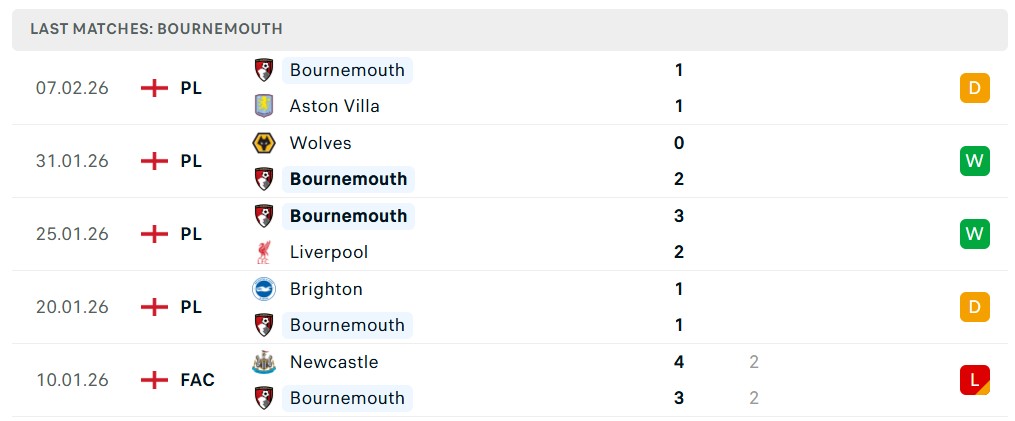Click the red L badge for Newcastle match
Screen dimensions: 1015x421
tap(974, 380)
